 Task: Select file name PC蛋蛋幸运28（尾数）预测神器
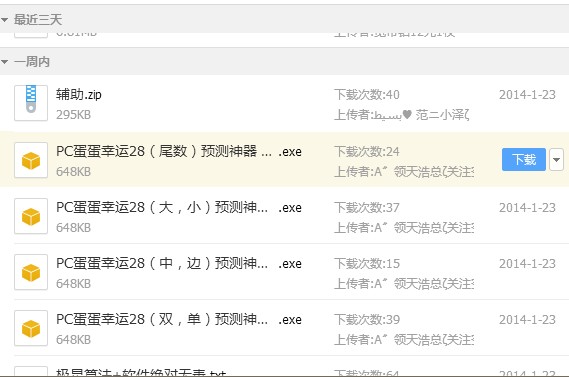(x=179, y=151)
